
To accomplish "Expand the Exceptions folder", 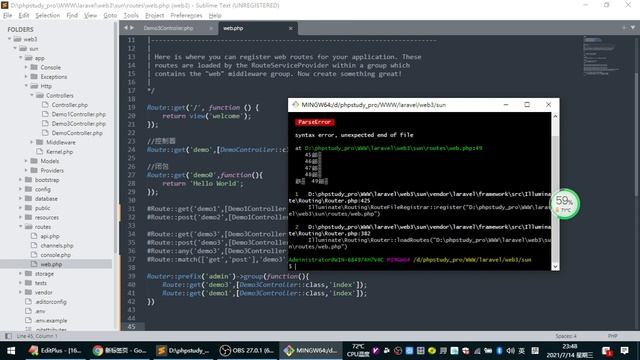I will [26, 77].
